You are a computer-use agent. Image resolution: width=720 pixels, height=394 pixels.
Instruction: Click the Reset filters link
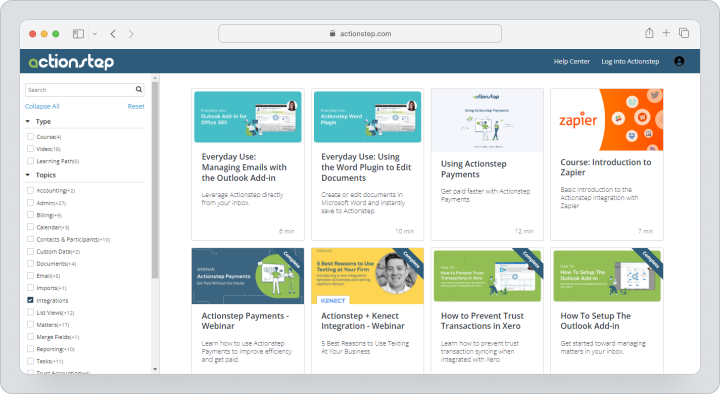136,106
